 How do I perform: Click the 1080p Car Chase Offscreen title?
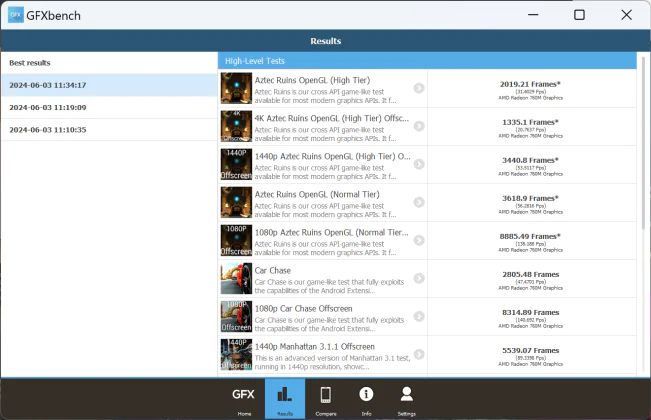click(303, 309)
